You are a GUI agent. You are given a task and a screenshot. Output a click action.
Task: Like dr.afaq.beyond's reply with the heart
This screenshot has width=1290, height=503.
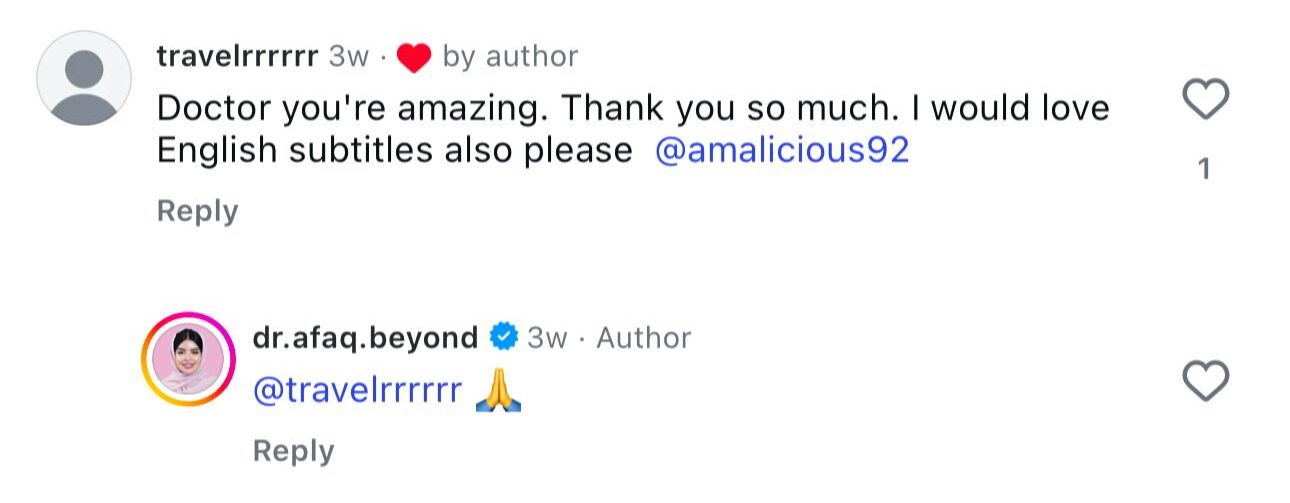pyautogui.click(x=1205, y=381)
